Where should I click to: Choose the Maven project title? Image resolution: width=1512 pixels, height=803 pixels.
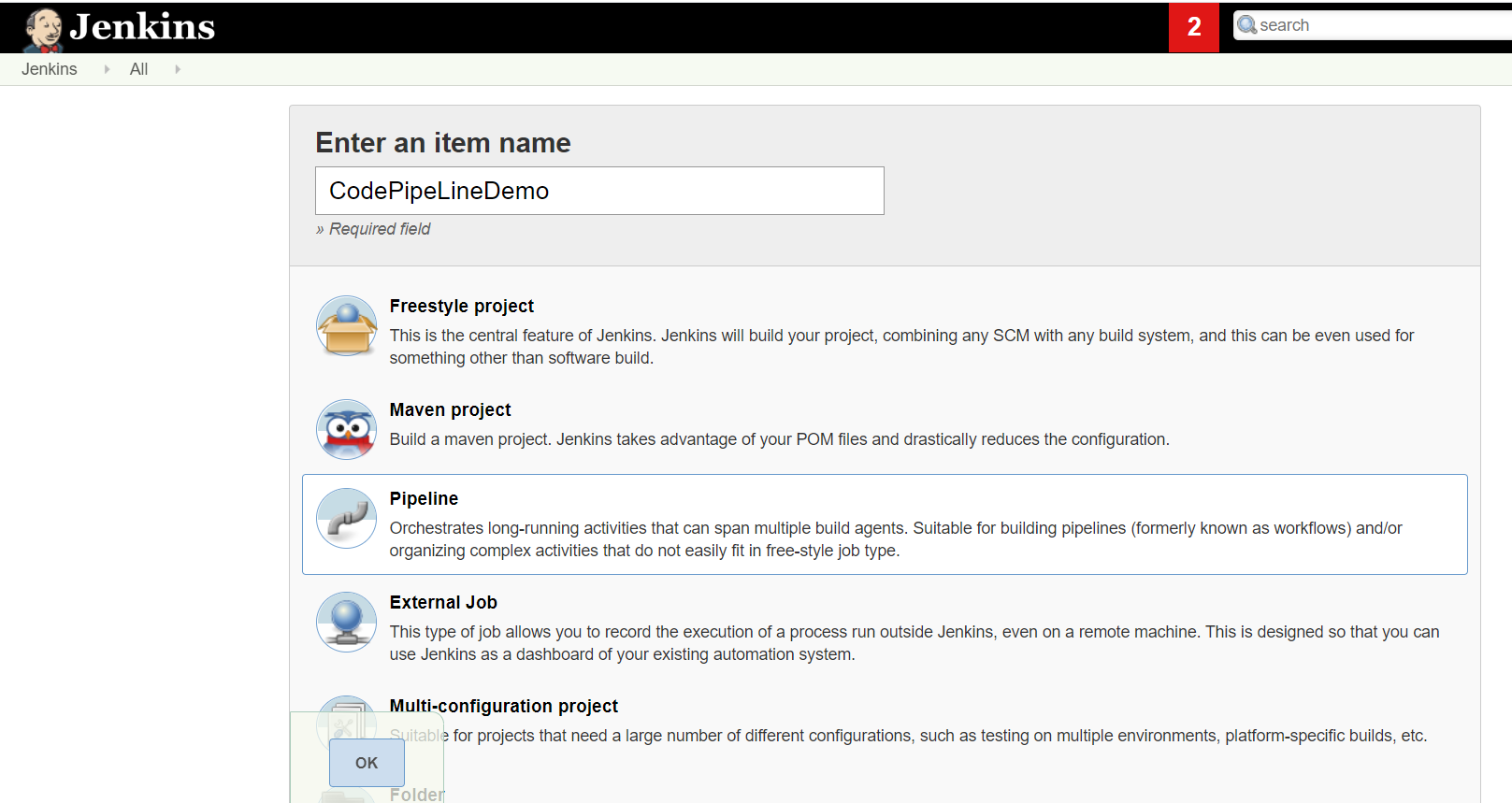pos(450,409)
